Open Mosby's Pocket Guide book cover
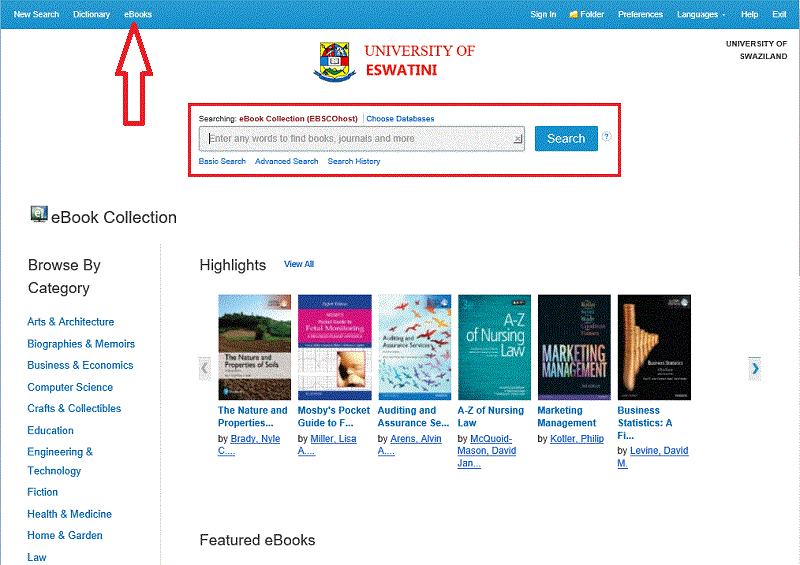This screenshot has width=800, height=565. pyautogui.click(x=335, y=347)
